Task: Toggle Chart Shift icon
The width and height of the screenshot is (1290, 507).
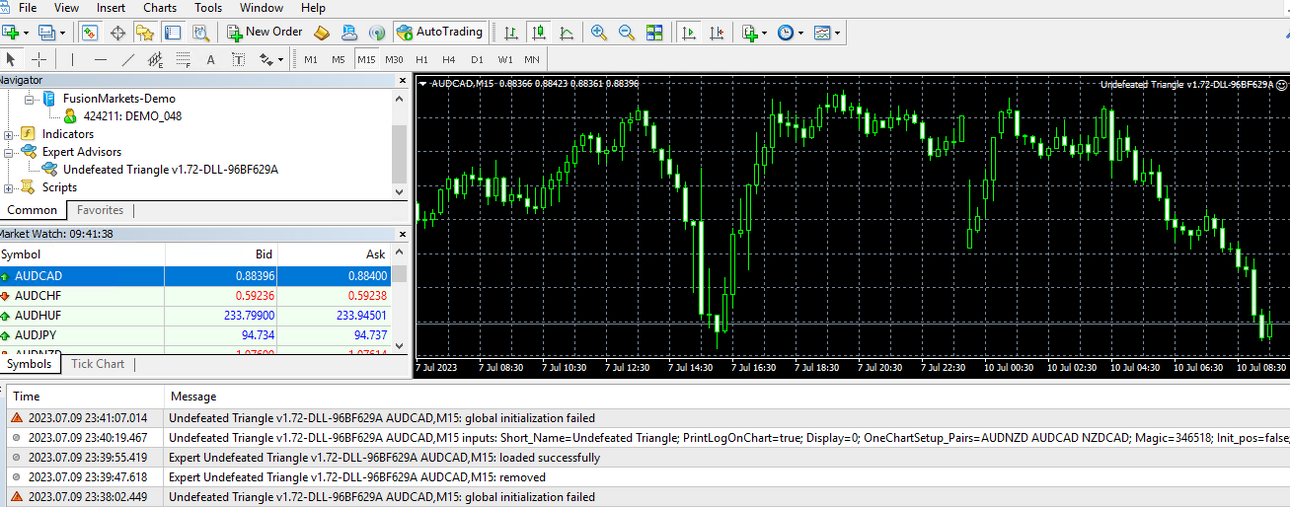Action: [716, 32]
